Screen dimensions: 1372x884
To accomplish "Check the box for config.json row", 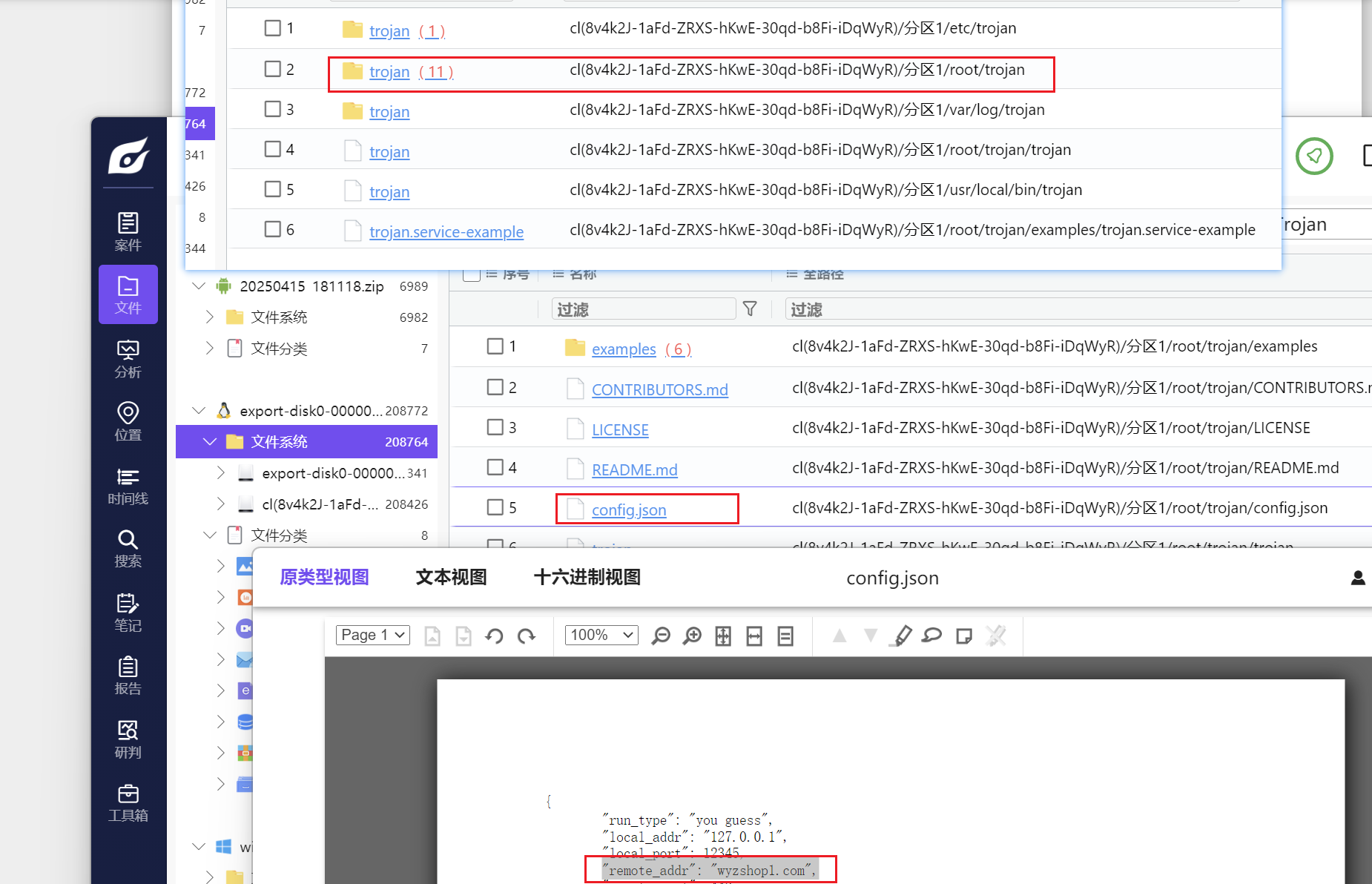I will pos(495,507).
